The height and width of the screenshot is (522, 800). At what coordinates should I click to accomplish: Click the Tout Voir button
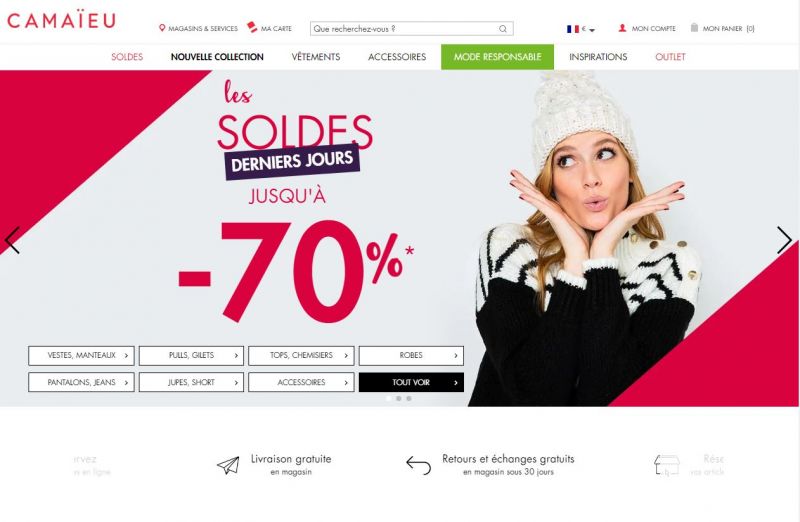tap(411, 382)
